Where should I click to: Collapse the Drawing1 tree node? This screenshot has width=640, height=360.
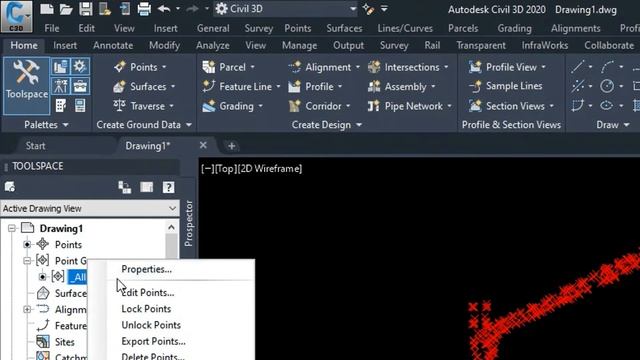point(12,228)
